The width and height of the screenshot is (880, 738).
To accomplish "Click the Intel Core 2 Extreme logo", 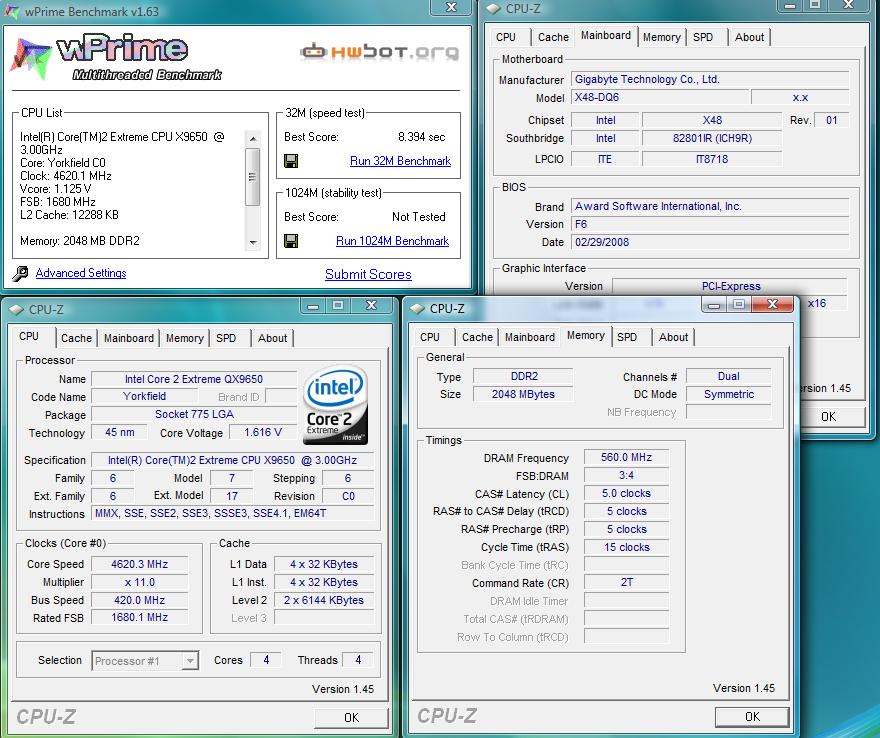I will click(x=335, y=405).
